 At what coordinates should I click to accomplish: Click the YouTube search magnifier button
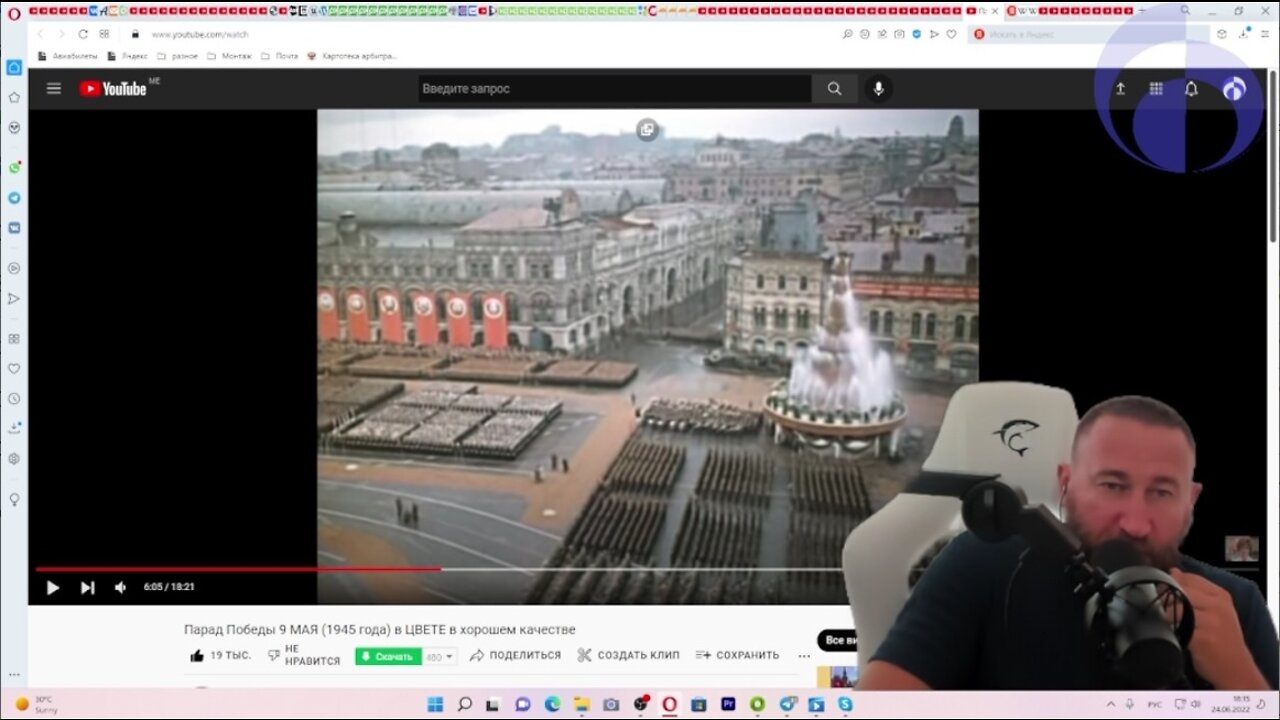(834, 88)
